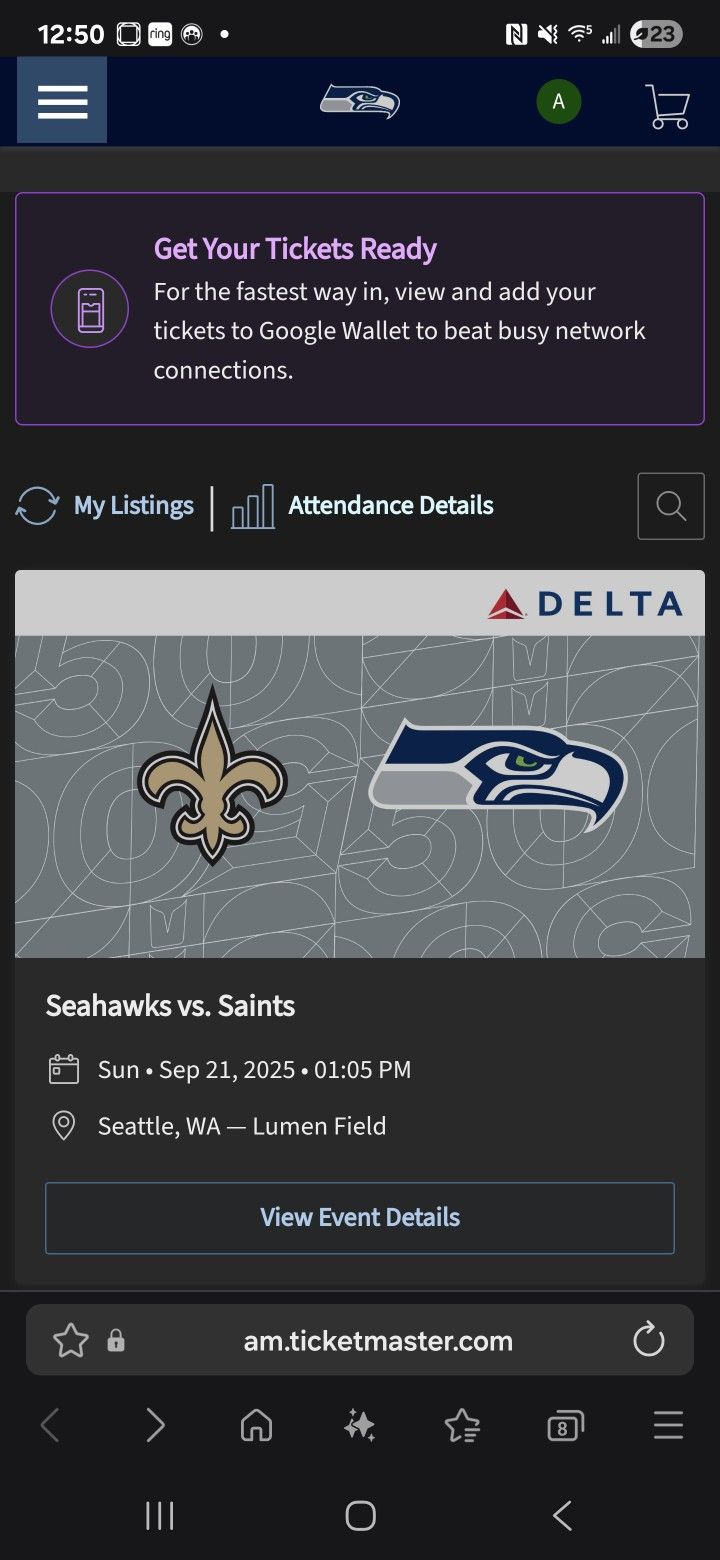Open My Listings
Screen dimensions: 720x1560
click(x=106, y=506)
